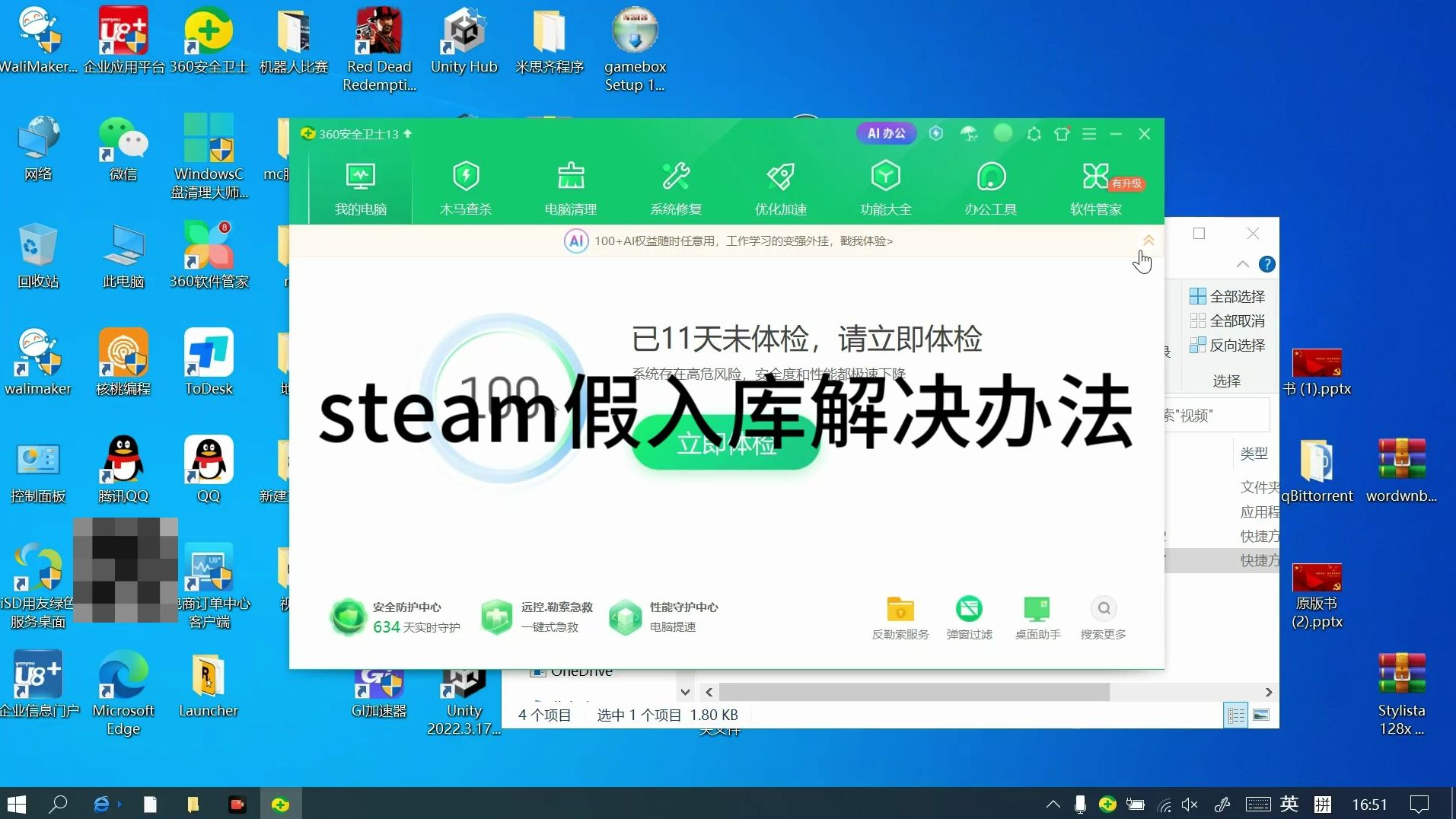Viewport: 1456px width, 819px height.
Task: Select the qBittorrent desktop icon
Action: (1317, 470)
